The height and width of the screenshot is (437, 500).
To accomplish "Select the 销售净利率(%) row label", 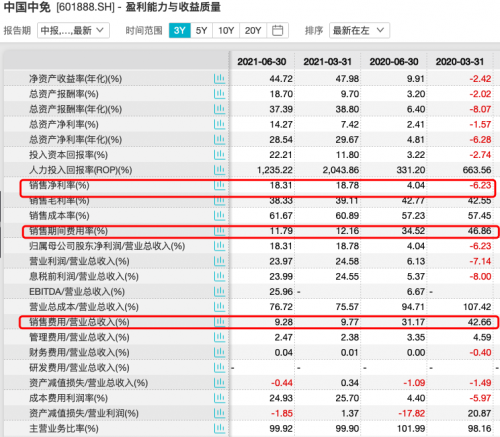I will point(59,185).
